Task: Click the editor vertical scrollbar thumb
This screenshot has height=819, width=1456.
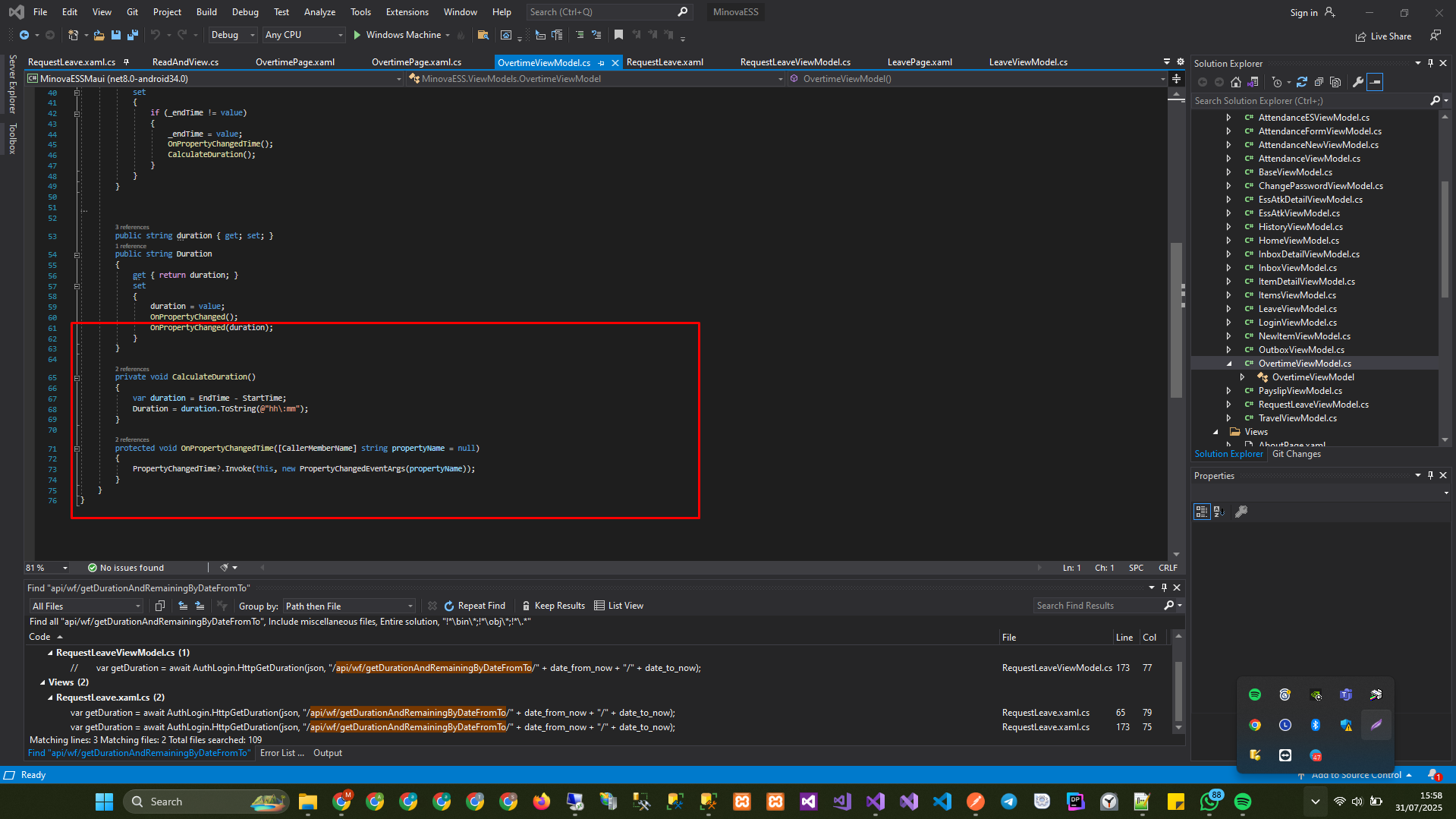Action: (1176, 320)
